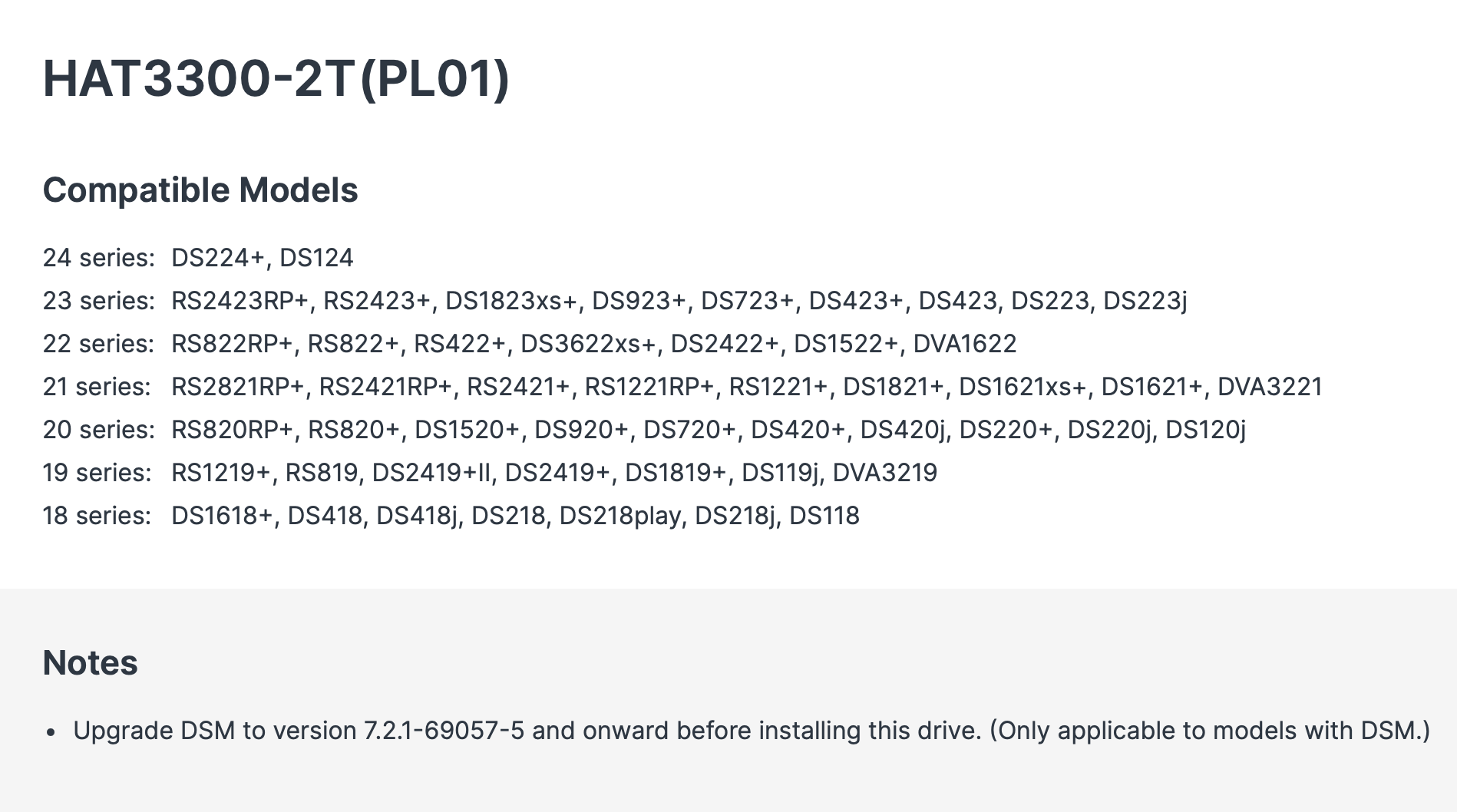The image size is (1457, 812).
Task: Select DS920+ in 20 series
Action: (x=581, y=430)
